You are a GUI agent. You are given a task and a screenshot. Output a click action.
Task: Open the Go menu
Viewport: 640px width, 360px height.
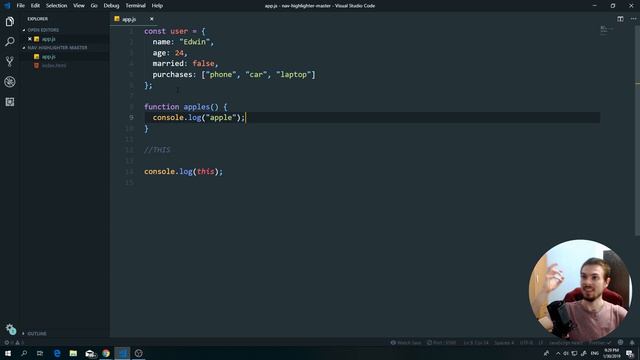pyautogui.click(x=94, y=6)
